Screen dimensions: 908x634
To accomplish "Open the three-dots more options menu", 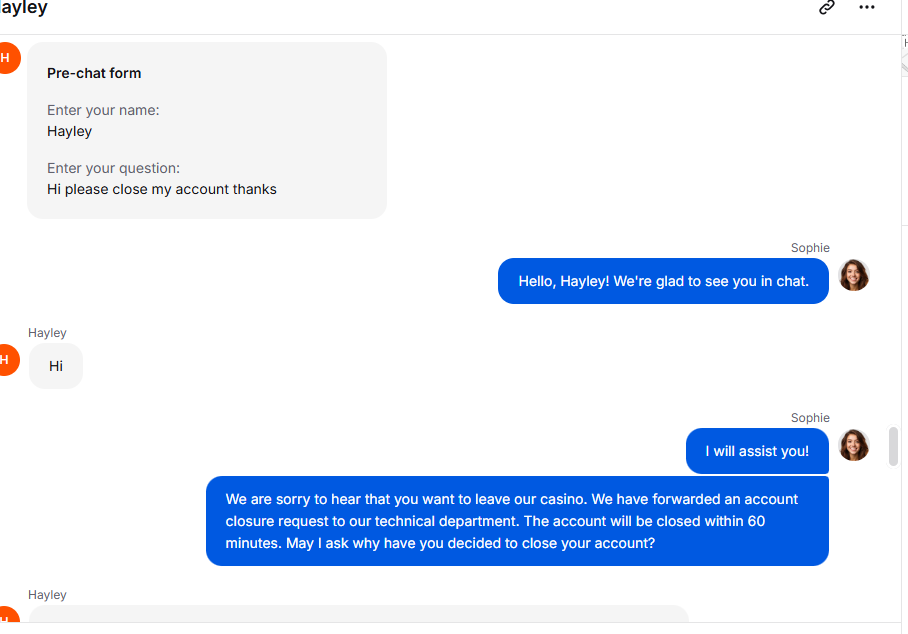I will [866, 8].
